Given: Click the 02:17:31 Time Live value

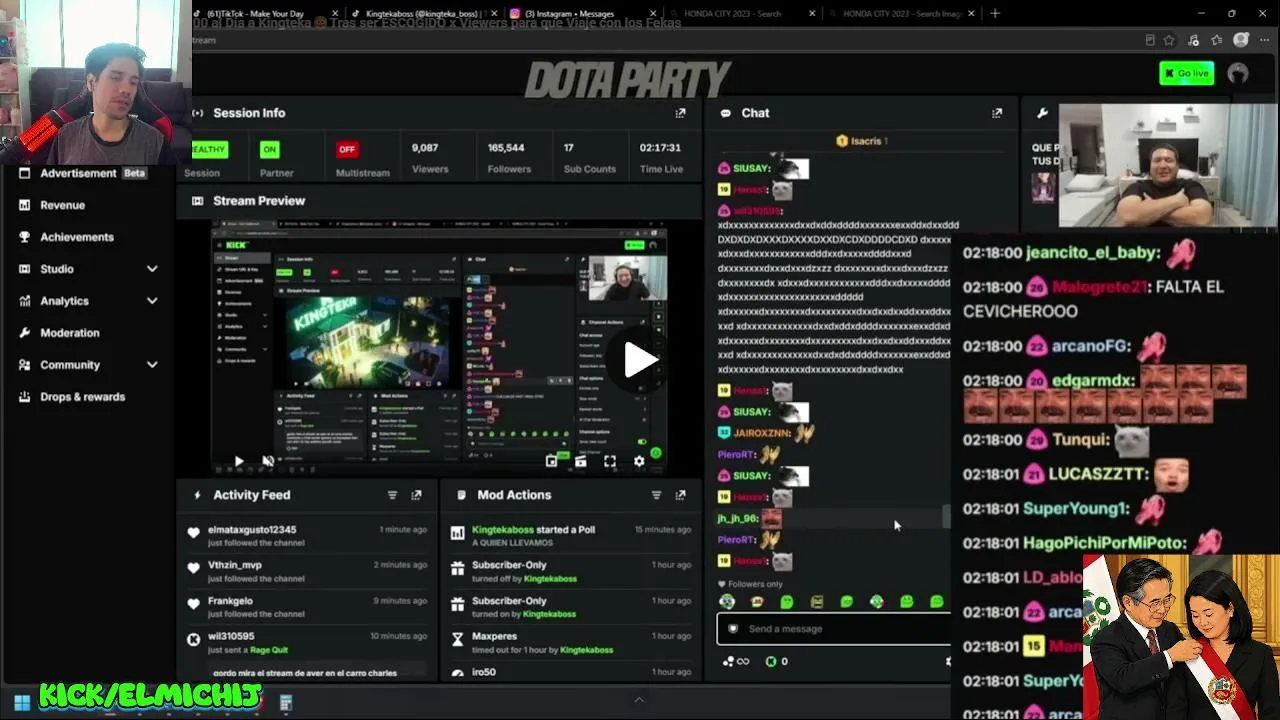Looking at the screenshot, I should tap(660, 148).
